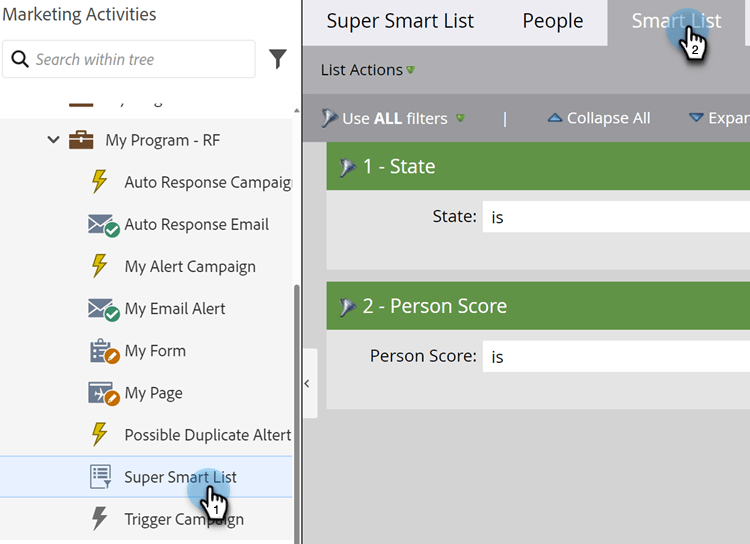Click the Auto Response Campaign lightning icon

click(x=99, y=182)
